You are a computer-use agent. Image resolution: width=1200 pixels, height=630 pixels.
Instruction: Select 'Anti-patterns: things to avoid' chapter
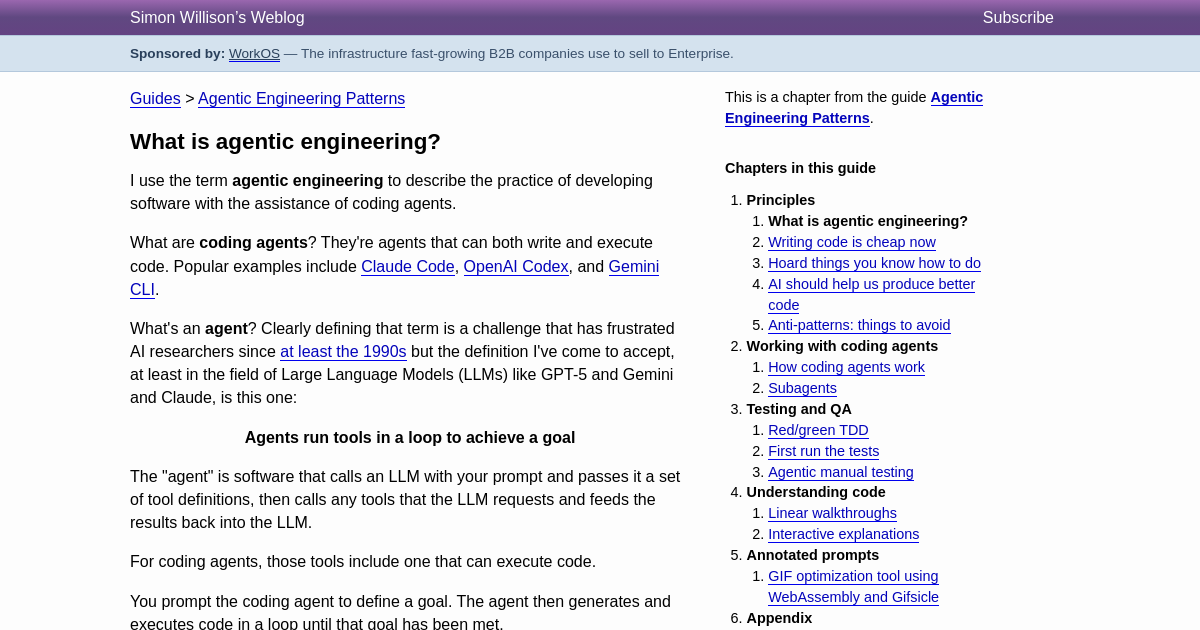pos(859,325)
